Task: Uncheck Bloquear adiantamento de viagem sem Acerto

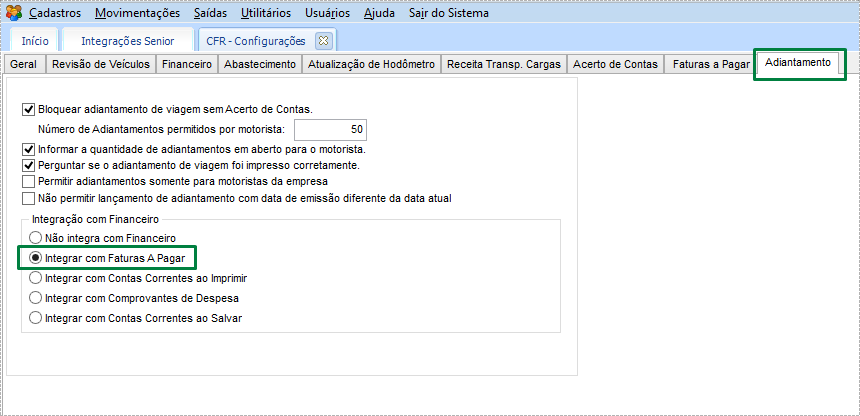Action: click(28, 109)
